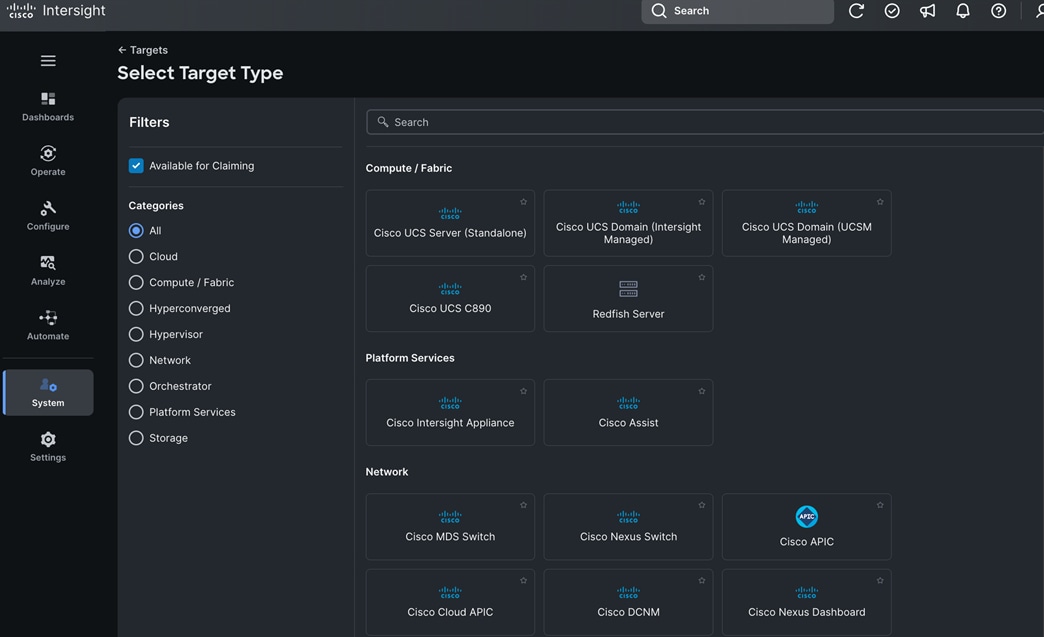Favorite Cisco UCS Domain (Intersight Managed) star
The image size is (1044, 637).
702,202
